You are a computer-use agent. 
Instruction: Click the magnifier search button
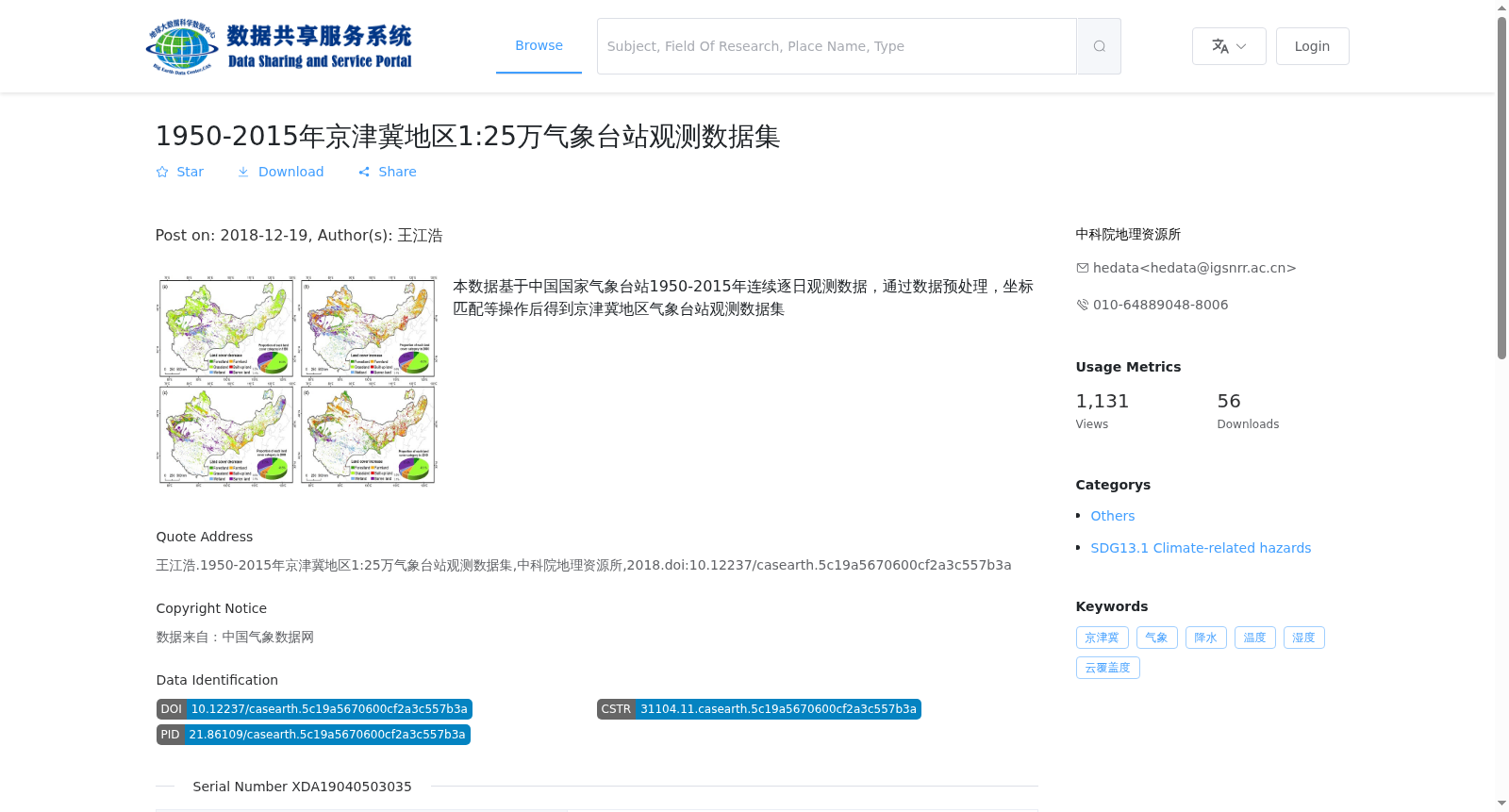click(x=1099, y=46)
